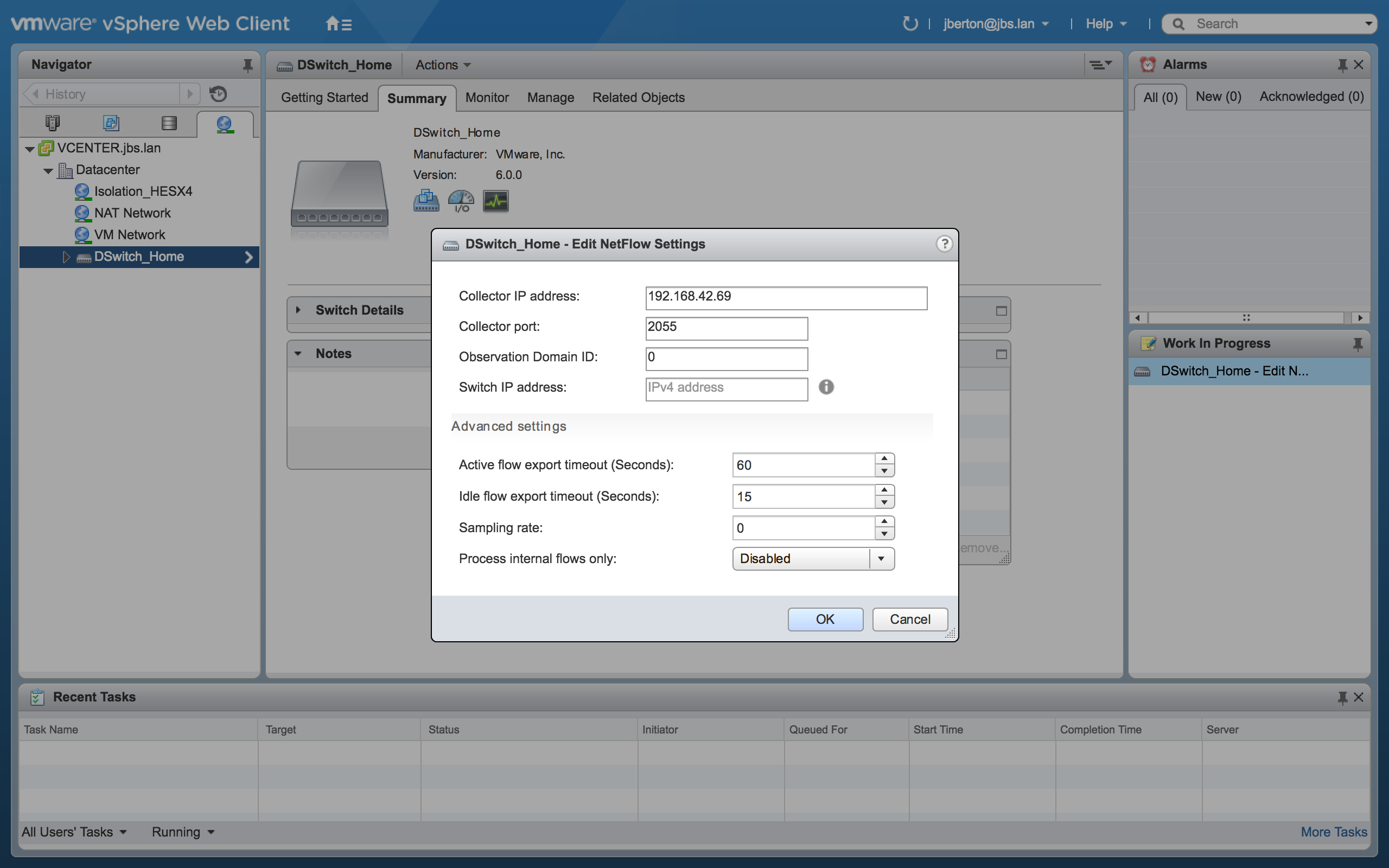Open Process internal flows only dropdown
The height and width of the screenshot is (868, 1389).
[x=813, y=559]
